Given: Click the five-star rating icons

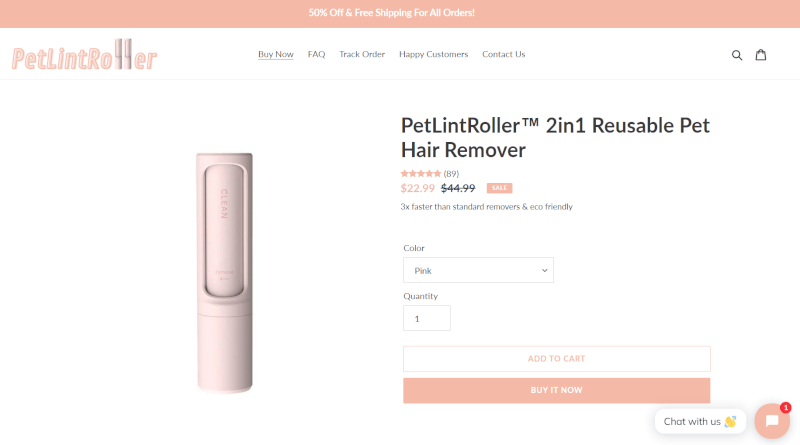Looking at the screenshot, I should pos(421,174).
